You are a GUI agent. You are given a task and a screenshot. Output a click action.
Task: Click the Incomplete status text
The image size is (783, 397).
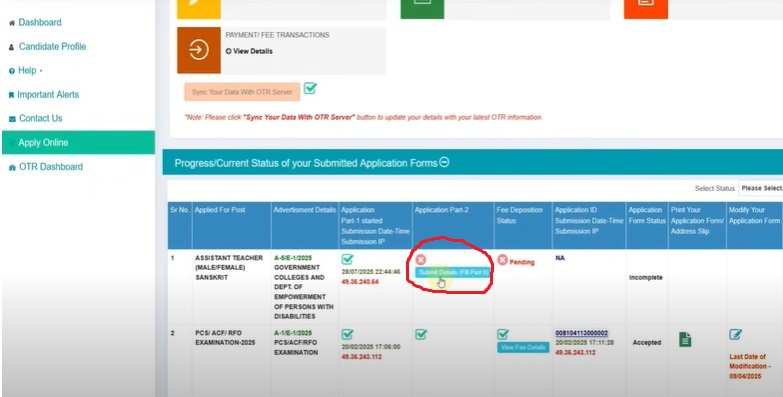pos(646,278)
